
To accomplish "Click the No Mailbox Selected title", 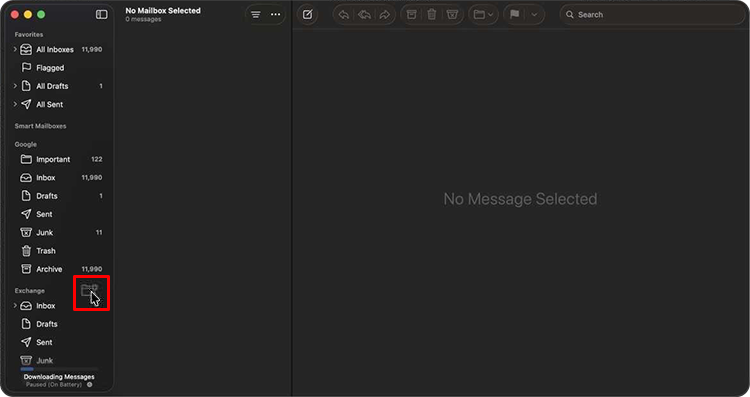I will [163, 11].
